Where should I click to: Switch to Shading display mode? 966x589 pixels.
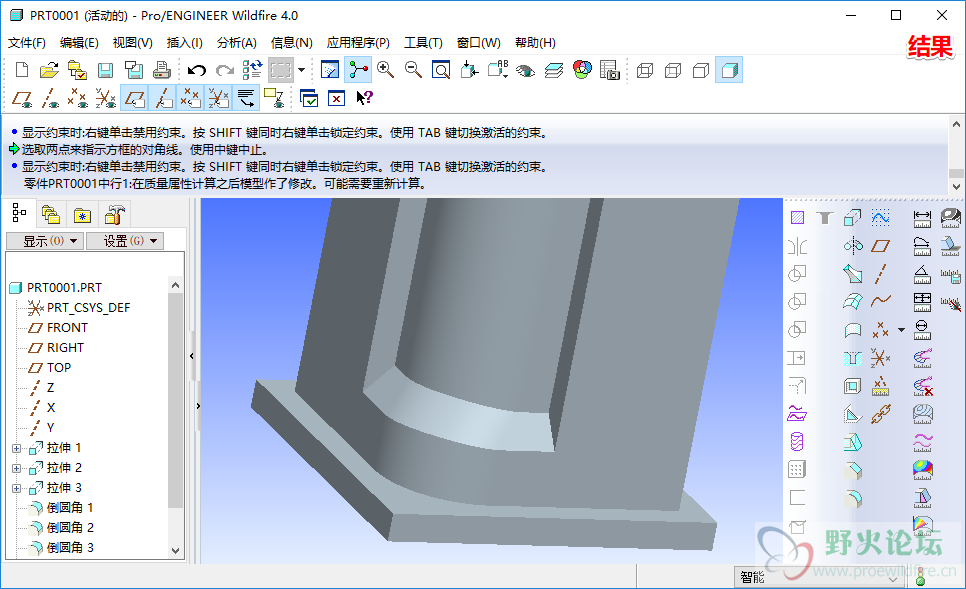[729, 70]
